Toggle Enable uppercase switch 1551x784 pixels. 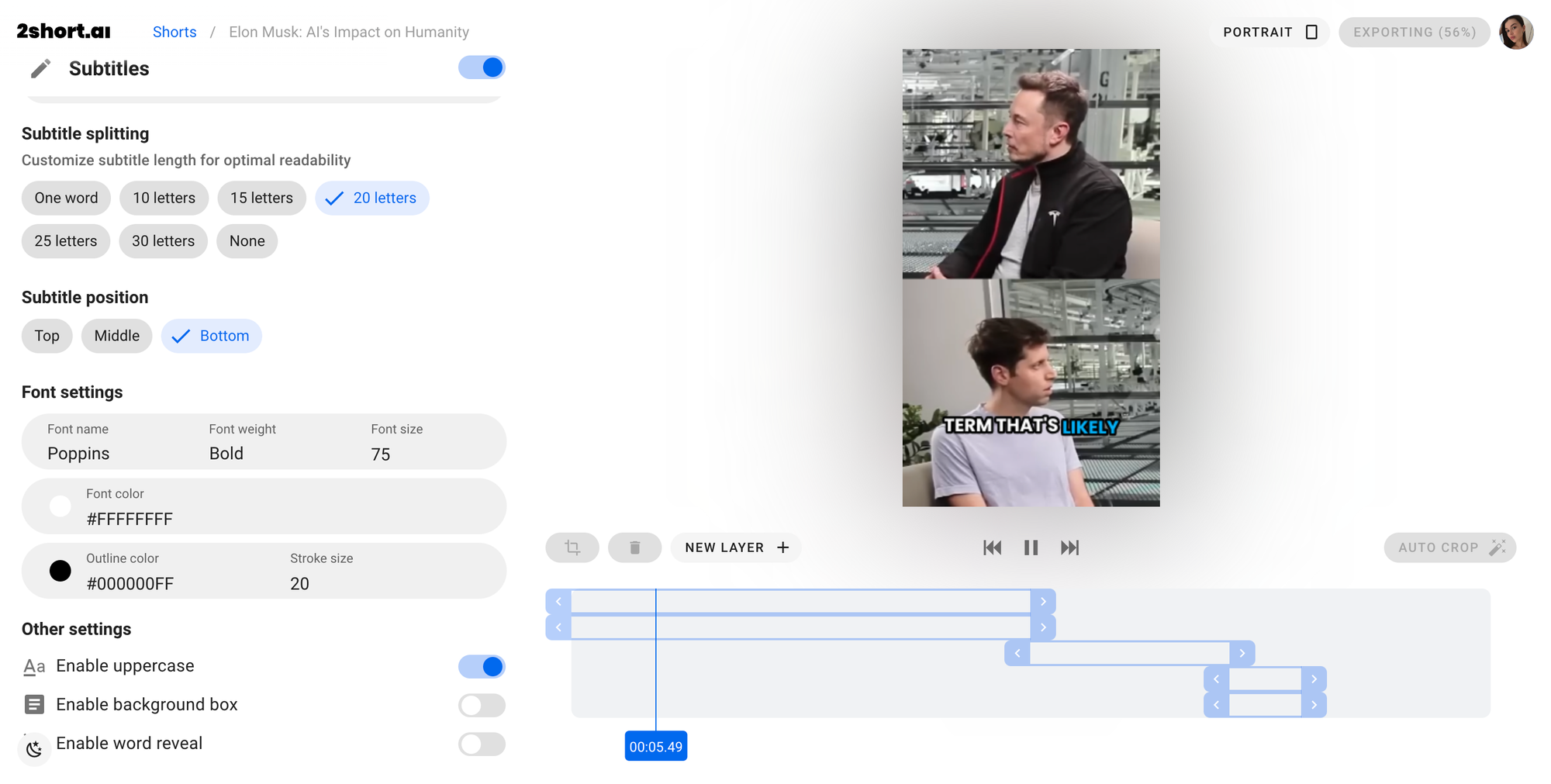[482, 666]
